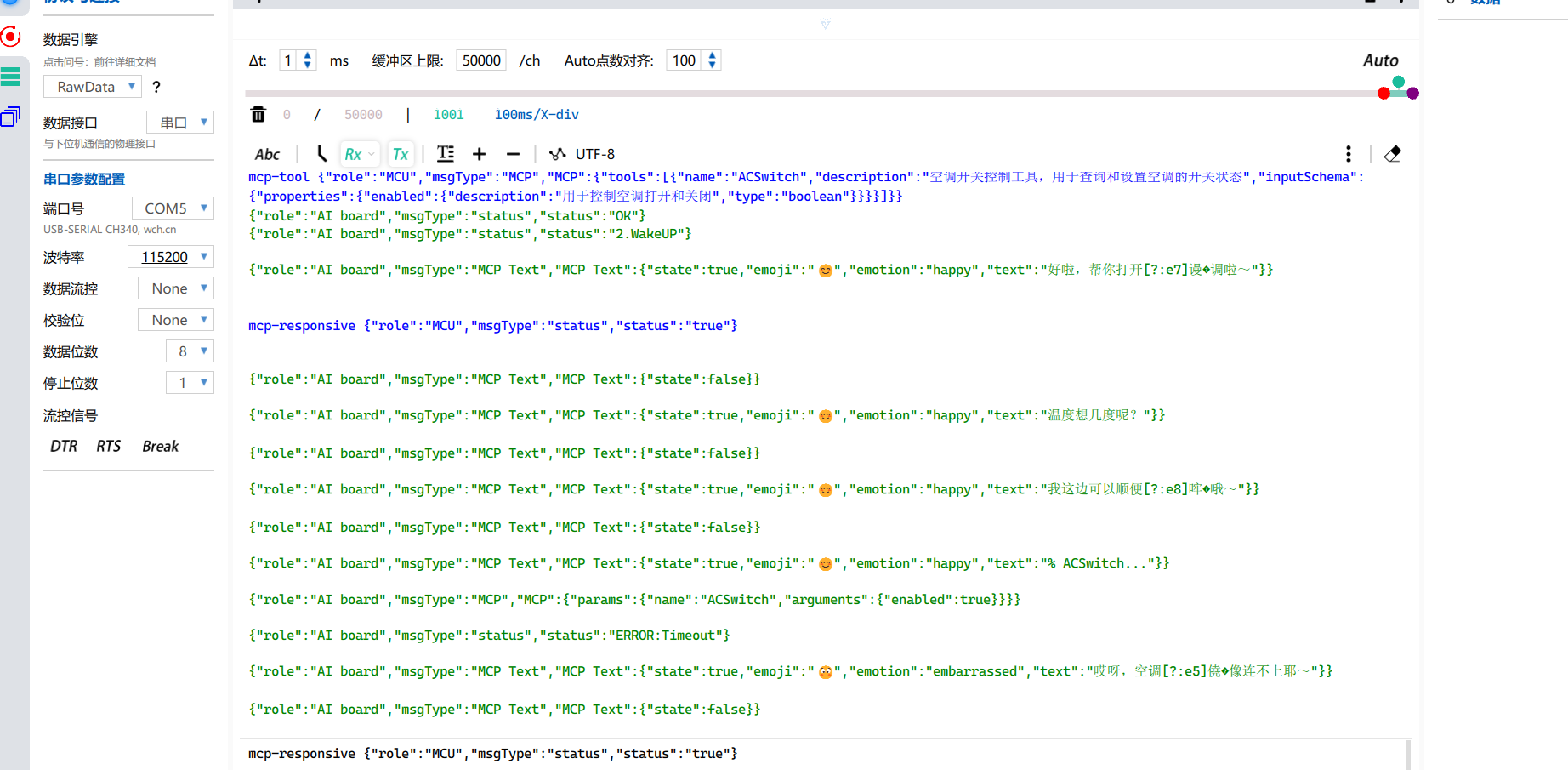Toggle the Tx transmit display
The height and width of the screenshot is (770, 1568).
pyautogui.click(x=401, y=154)
